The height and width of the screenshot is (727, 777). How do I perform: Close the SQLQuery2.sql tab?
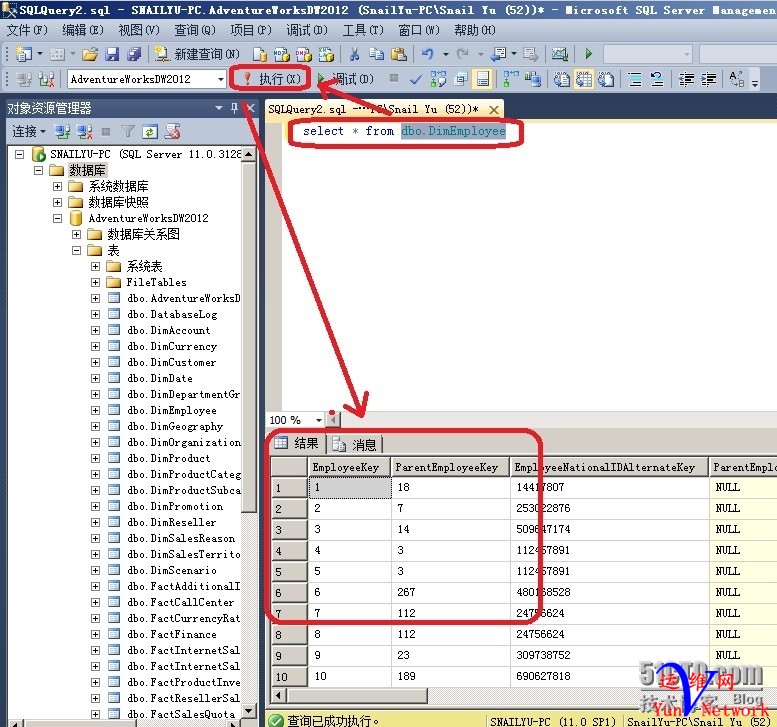(x=494, y=110)
